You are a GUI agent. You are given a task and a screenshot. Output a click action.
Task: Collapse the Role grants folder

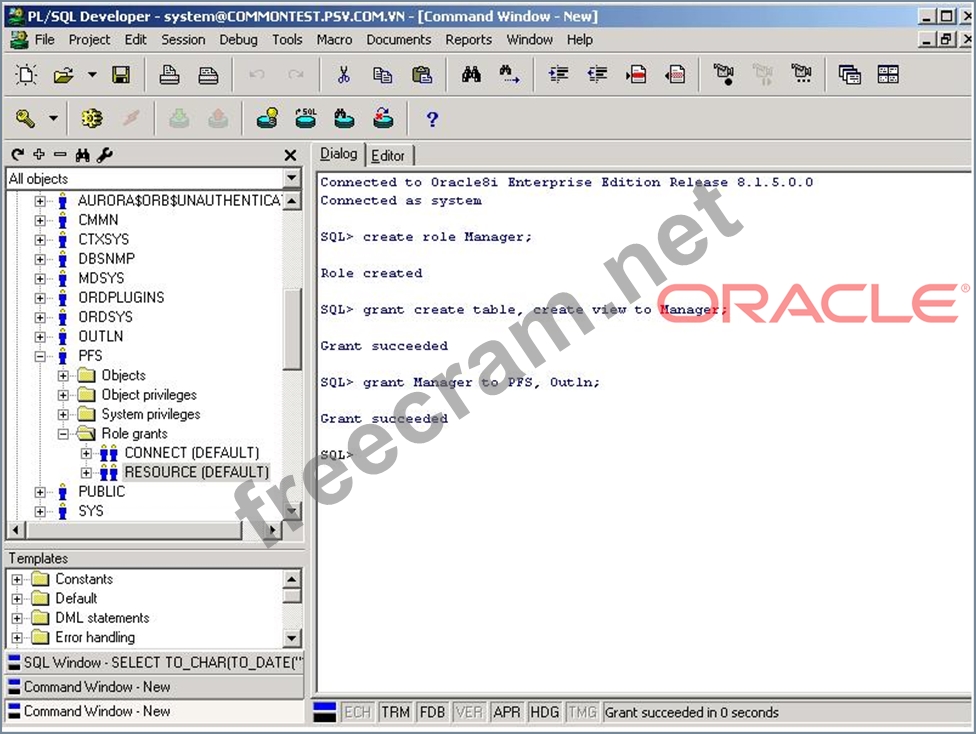[x=63, y=434]
